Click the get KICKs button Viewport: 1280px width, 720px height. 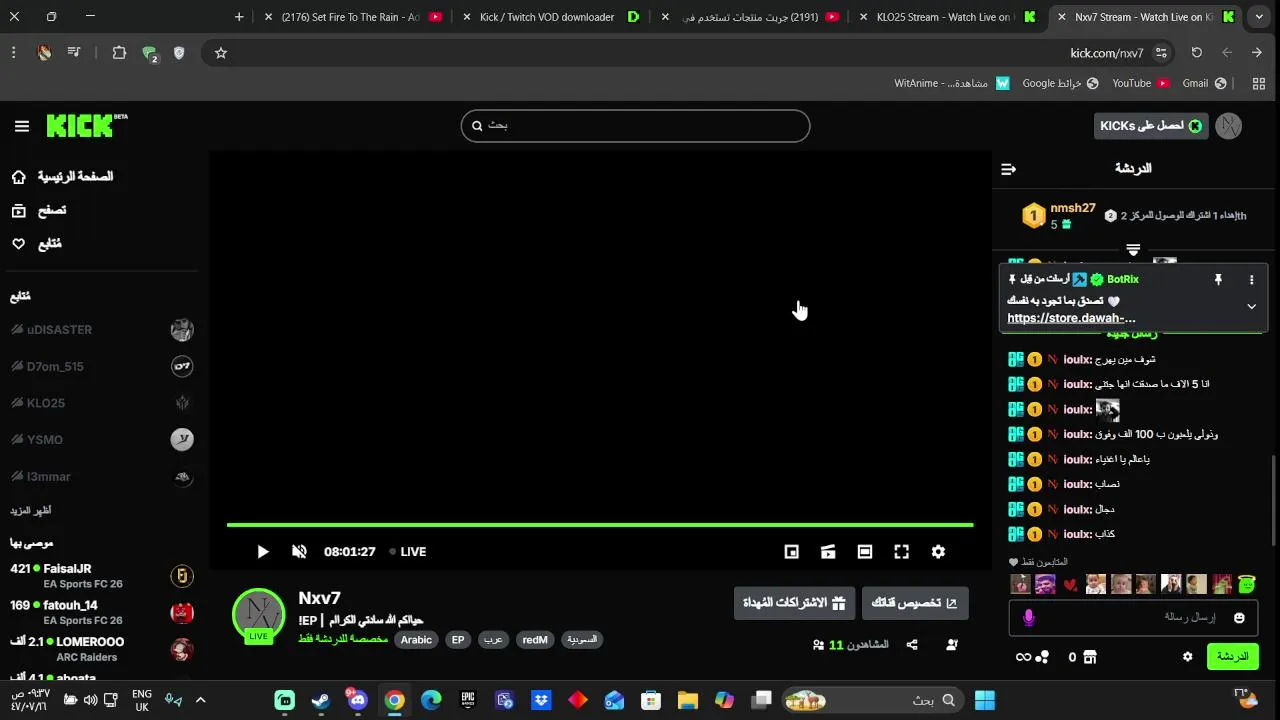(1151, 126)
